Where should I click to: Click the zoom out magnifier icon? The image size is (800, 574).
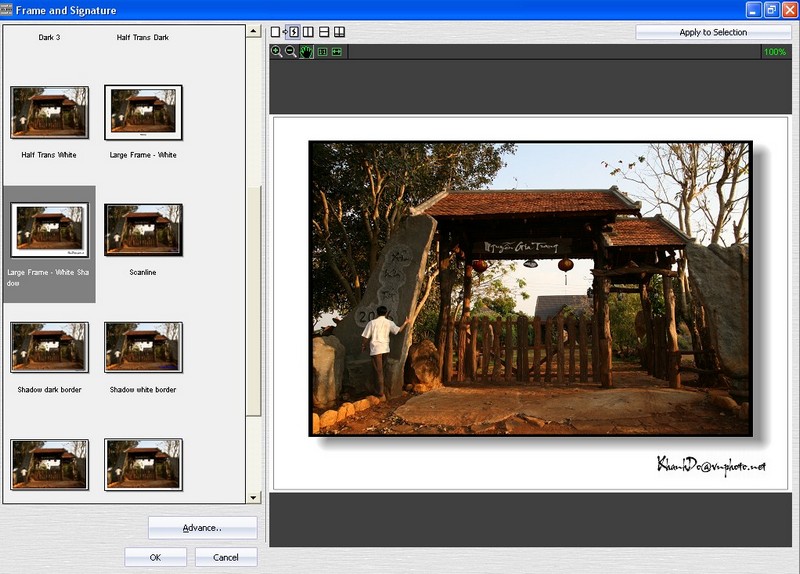click(x=291, y=51)
